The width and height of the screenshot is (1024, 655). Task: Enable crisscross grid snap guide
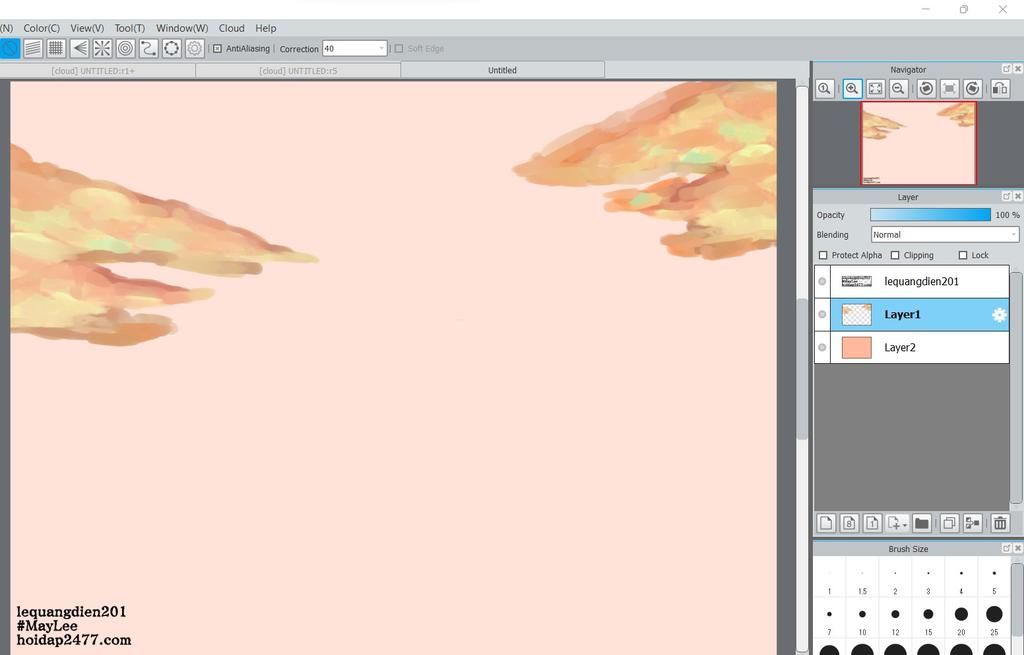pyautogui.click(x=56, y=48)
